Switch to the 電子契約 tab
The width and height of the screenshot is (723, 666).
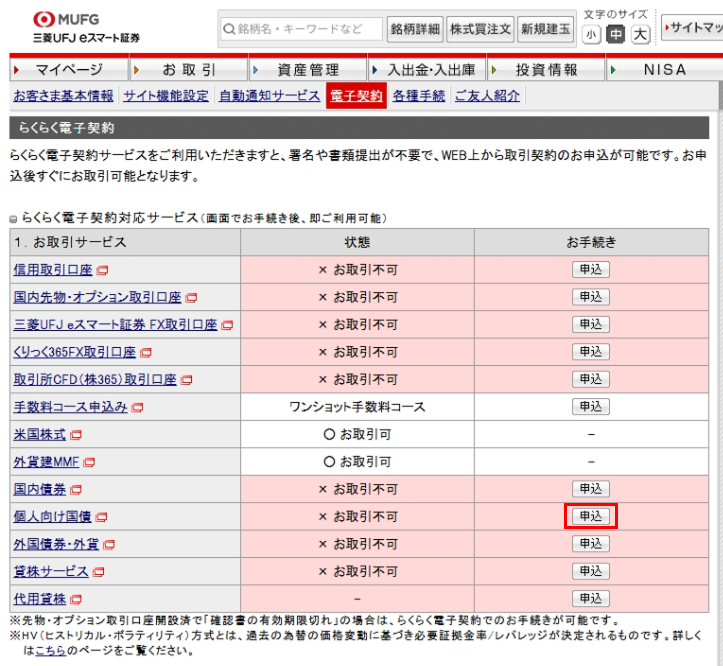point(354,96)
